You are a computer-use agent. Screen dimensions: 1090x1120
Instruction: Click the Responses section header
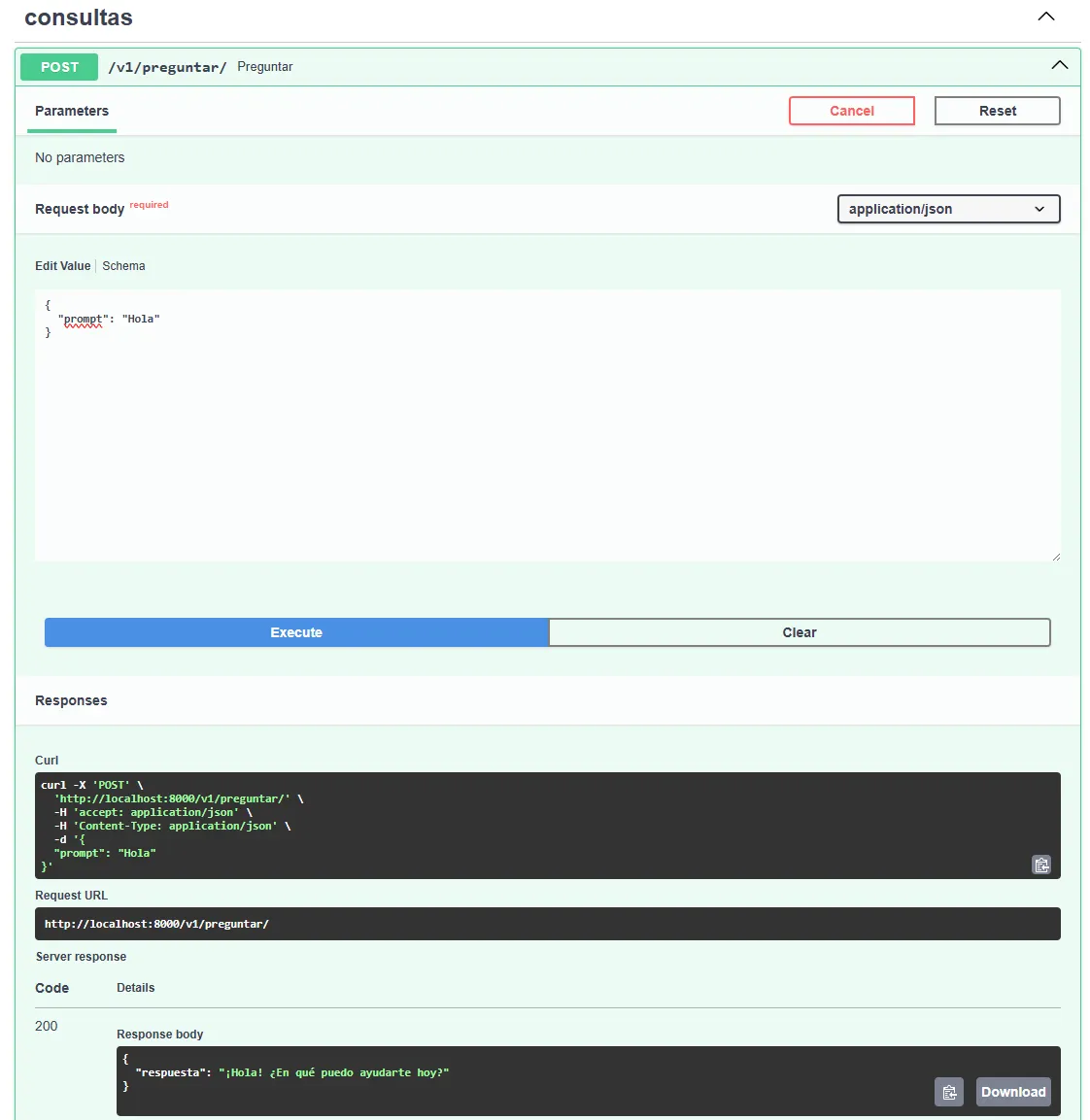coord(70,699)
